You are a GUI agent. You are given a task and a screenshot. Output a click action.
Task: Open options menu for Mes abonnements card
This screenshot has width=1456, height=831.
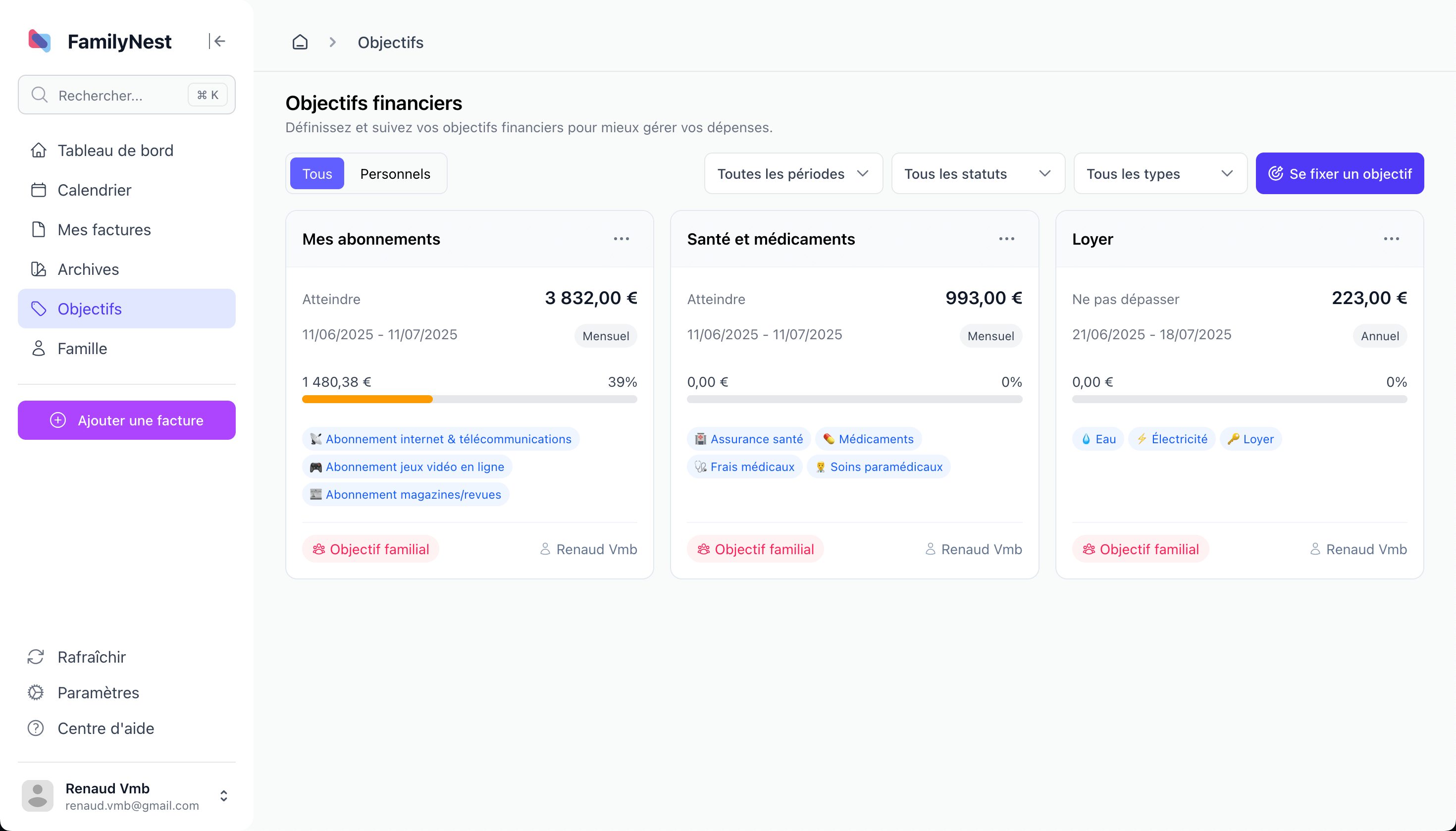click(x=621, y=239)
